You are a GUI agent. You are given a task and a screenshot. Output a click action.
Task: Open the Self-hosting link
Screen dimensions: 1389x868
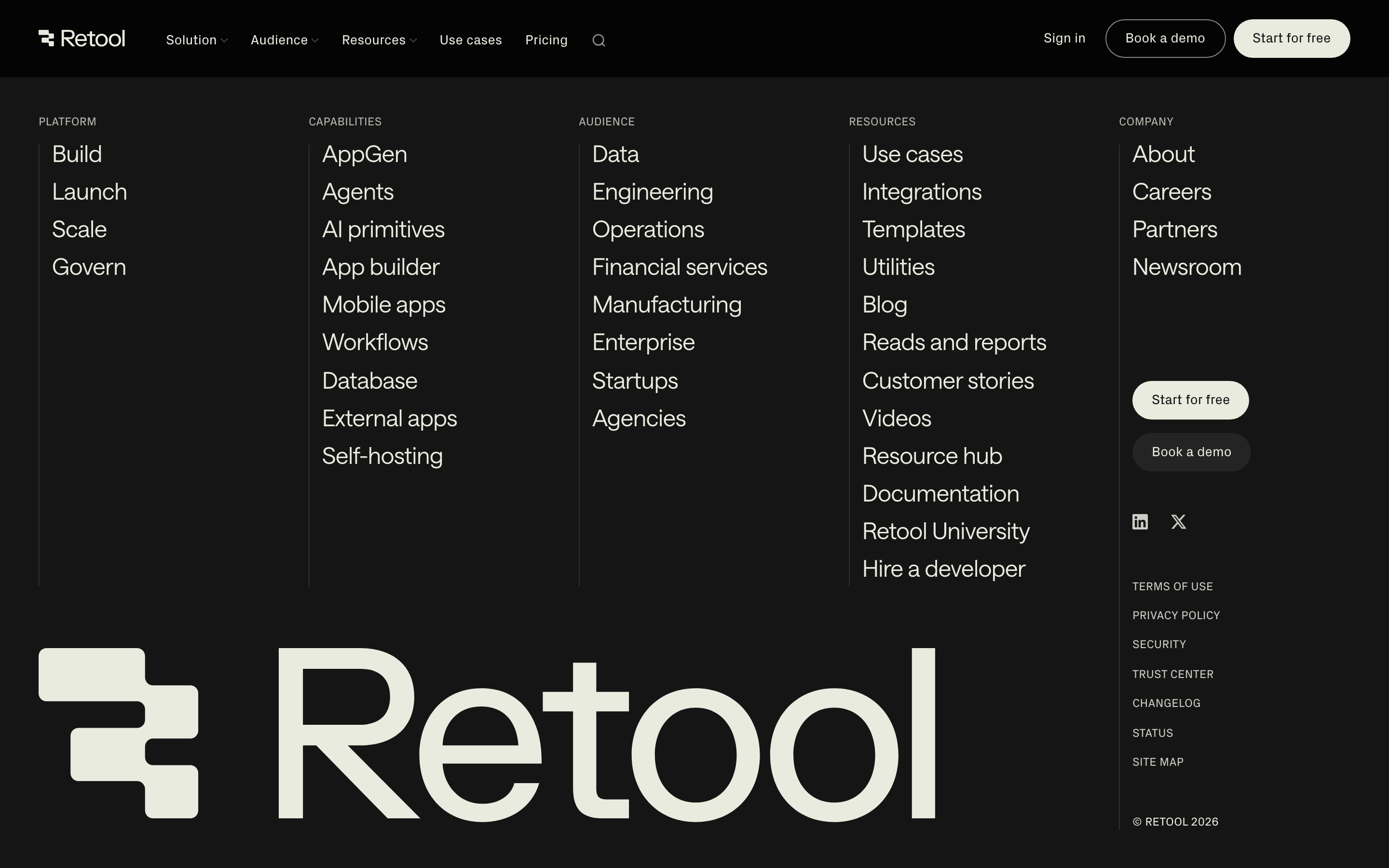382,456
